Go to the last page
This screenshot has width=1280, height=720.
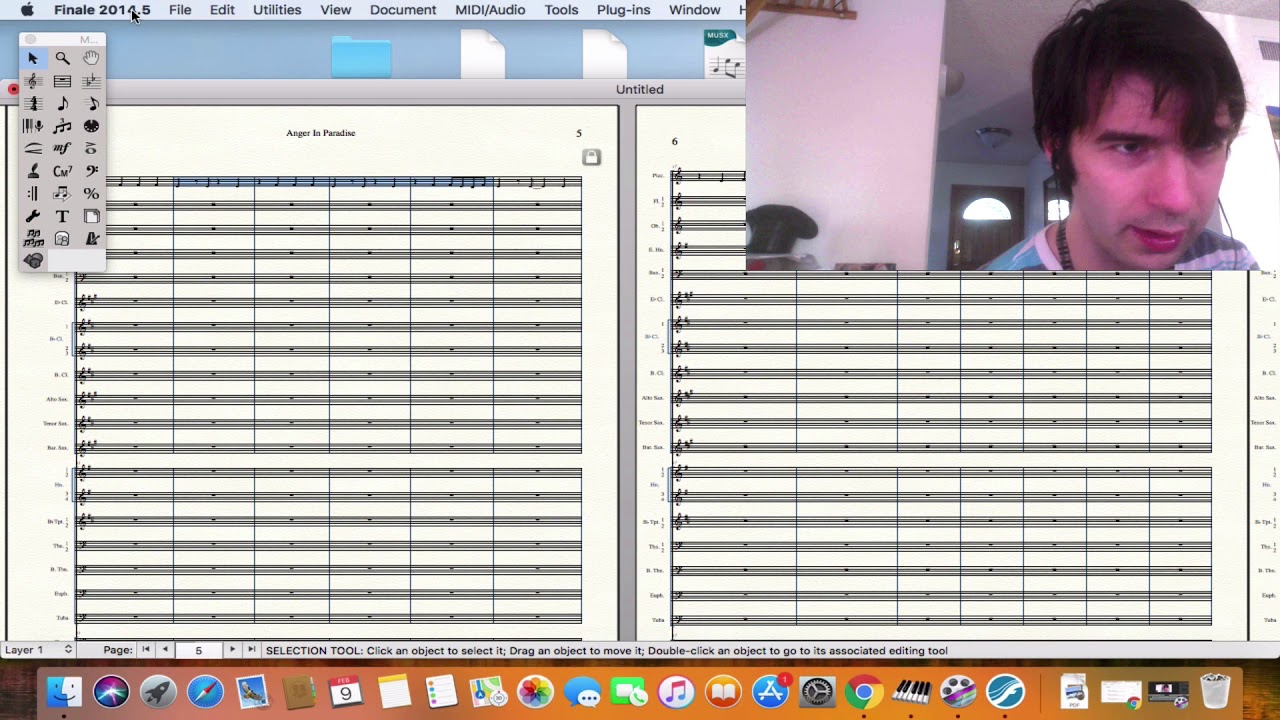[x=251, y=650]
